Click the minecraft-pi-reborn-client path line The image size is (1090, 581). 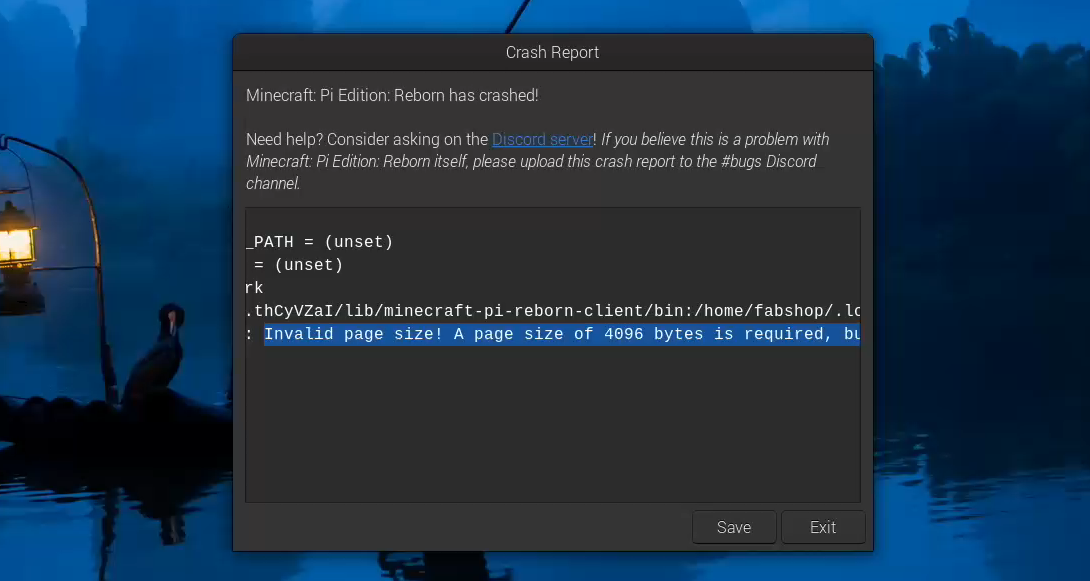pos(553,311)
